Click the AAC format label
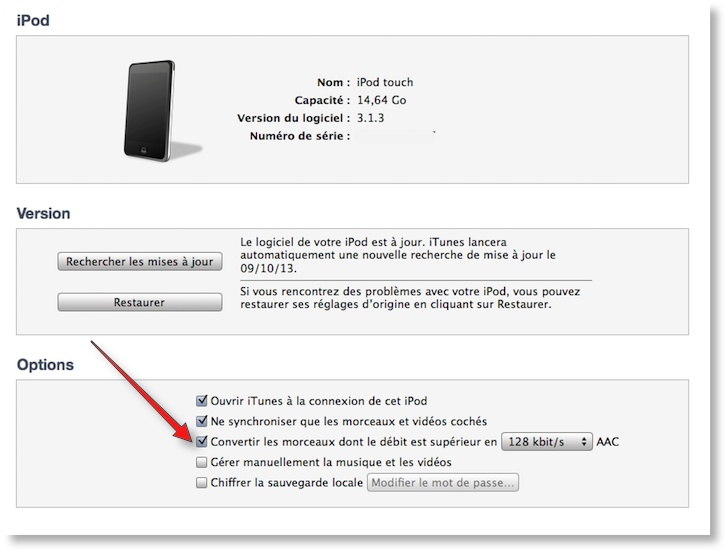 click(x=607, y=442)
